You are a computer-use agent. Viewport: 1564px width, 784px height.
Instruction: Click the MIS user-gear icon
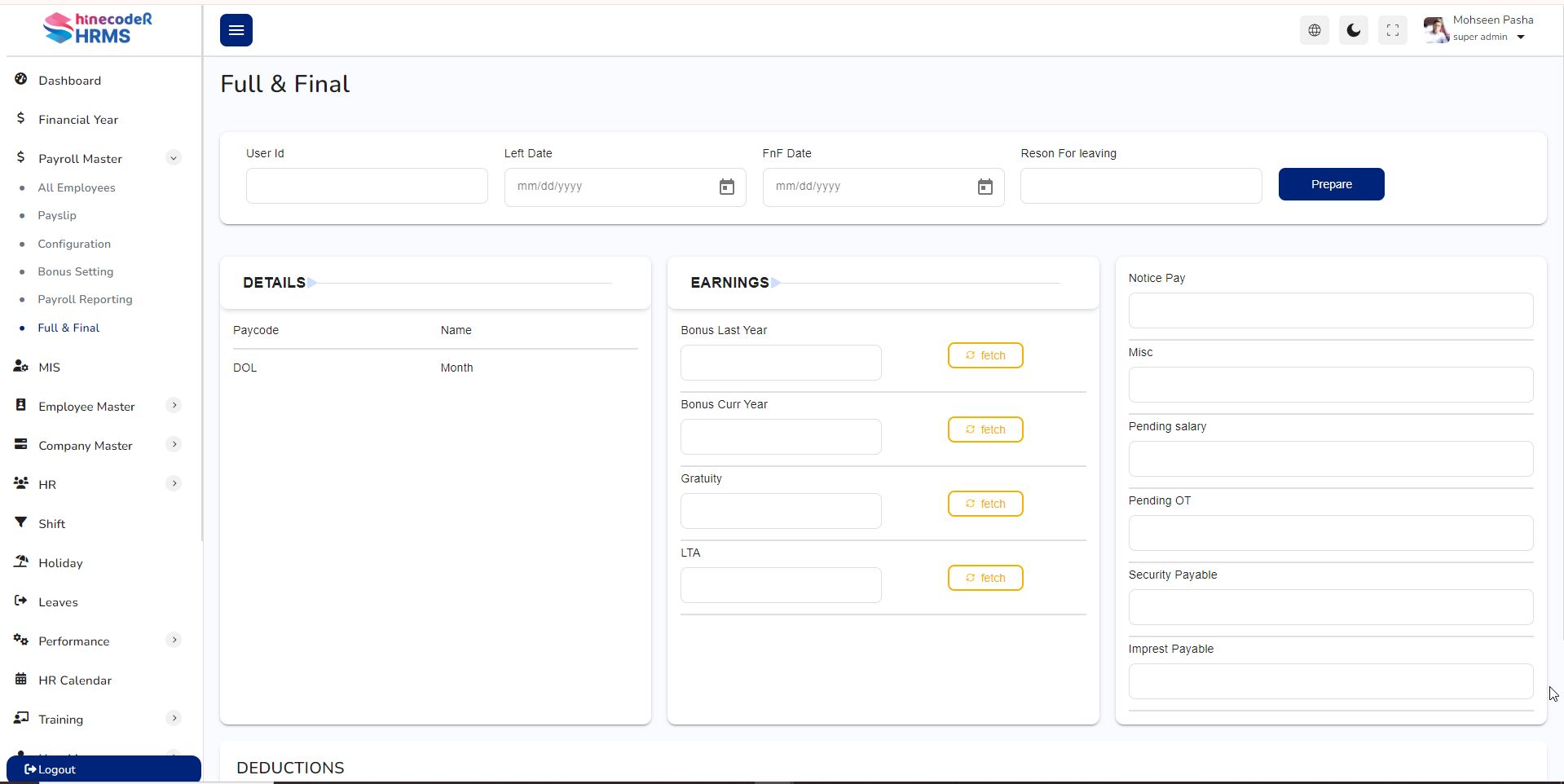[21, 366]
